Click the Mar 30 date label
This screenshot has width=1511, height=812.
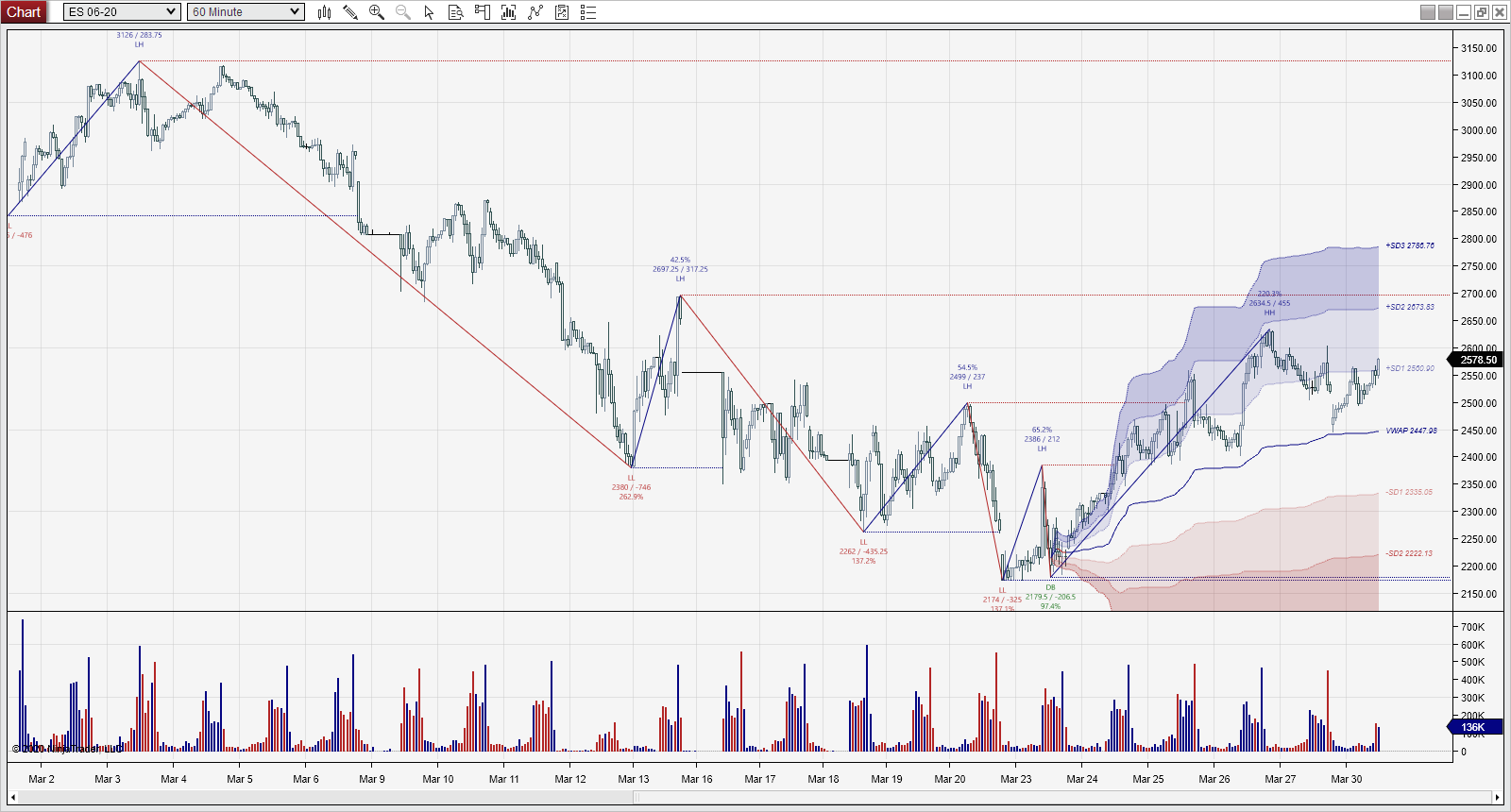[1347, 779]
